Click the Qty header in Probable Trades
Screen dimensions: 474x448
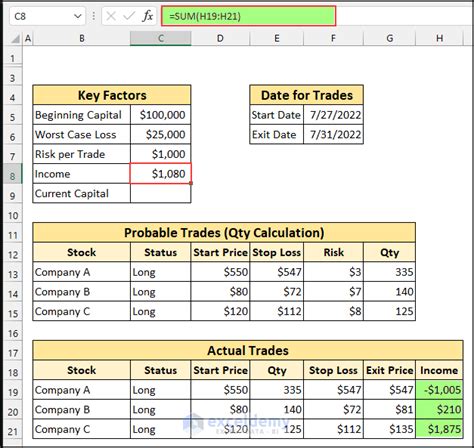coord(389,252)
